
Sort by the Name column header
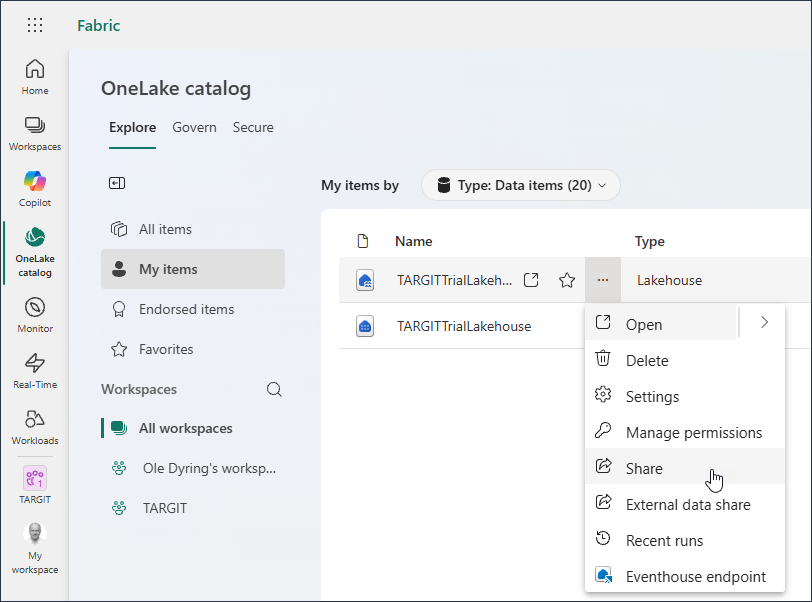pyautogui.click(x=413, y=241)
